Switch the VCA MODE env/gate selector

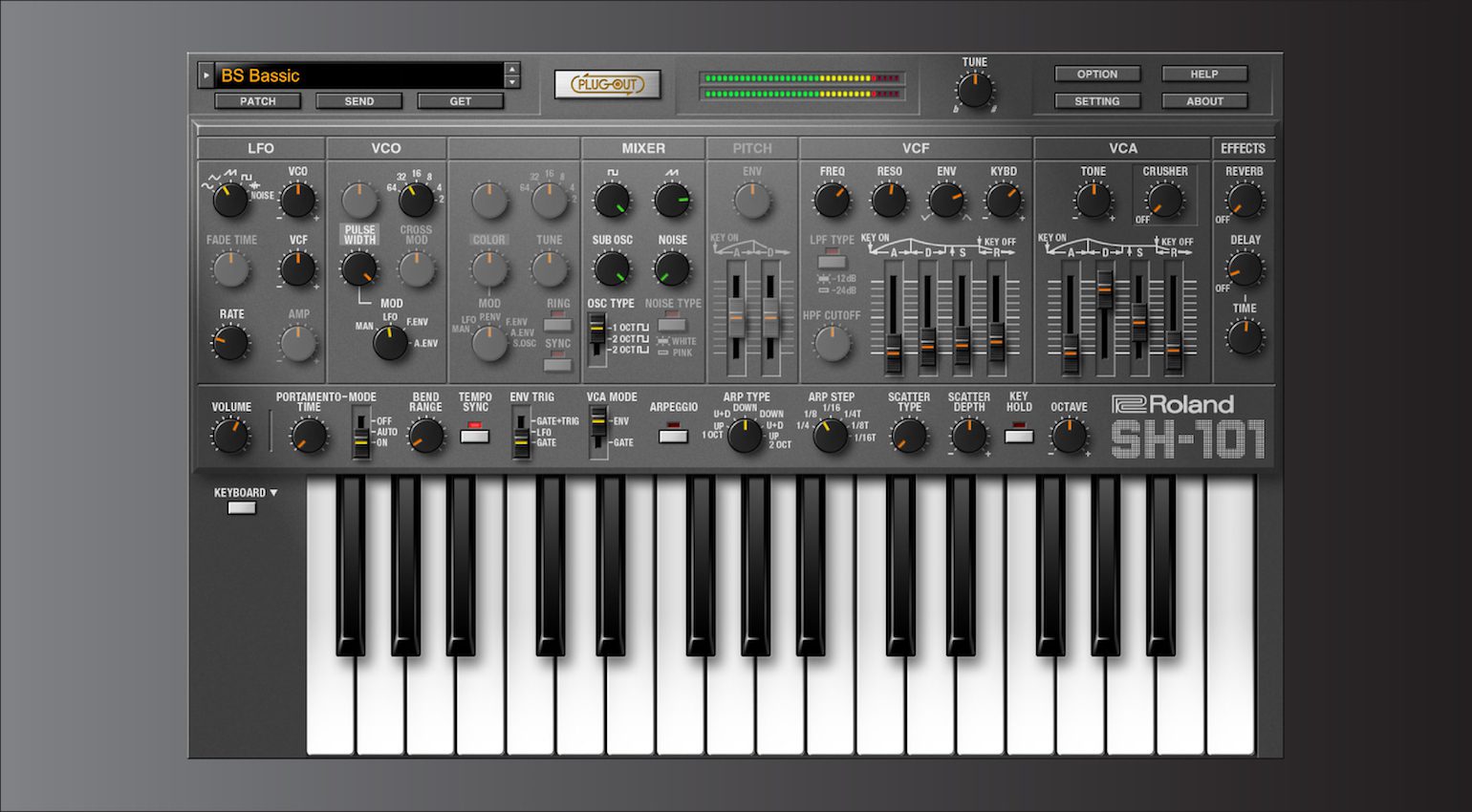(x=597, y=432)
